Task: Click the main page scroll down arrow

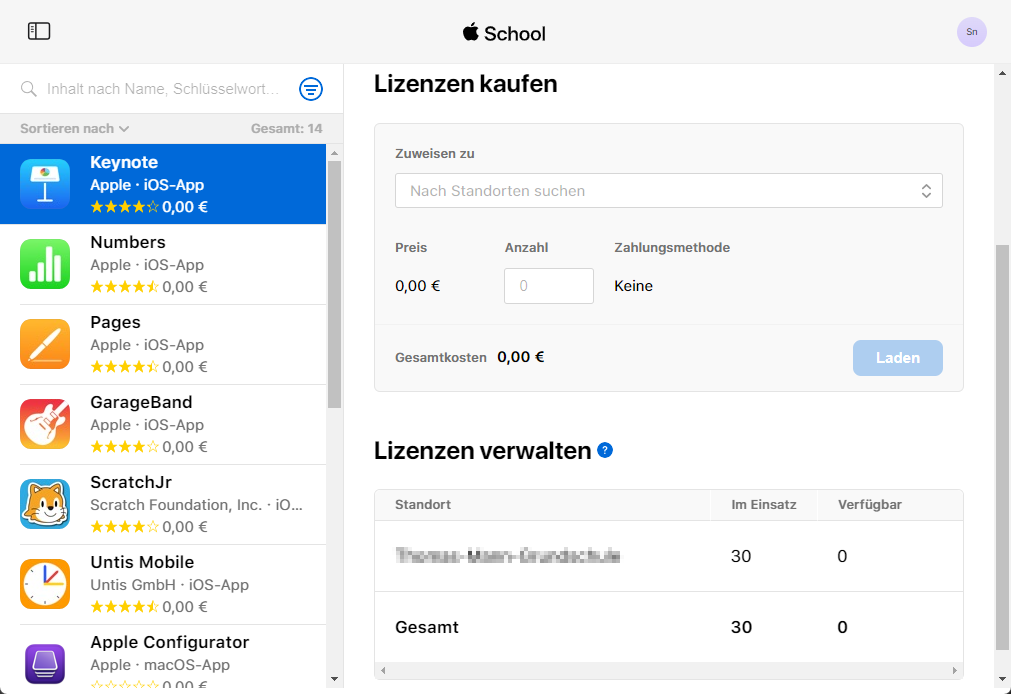Action: click(1002, 679)
